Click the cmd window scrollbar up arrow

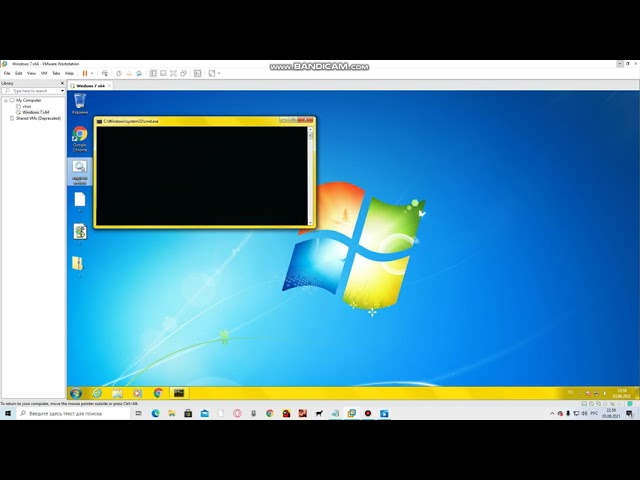pos(310,129)
